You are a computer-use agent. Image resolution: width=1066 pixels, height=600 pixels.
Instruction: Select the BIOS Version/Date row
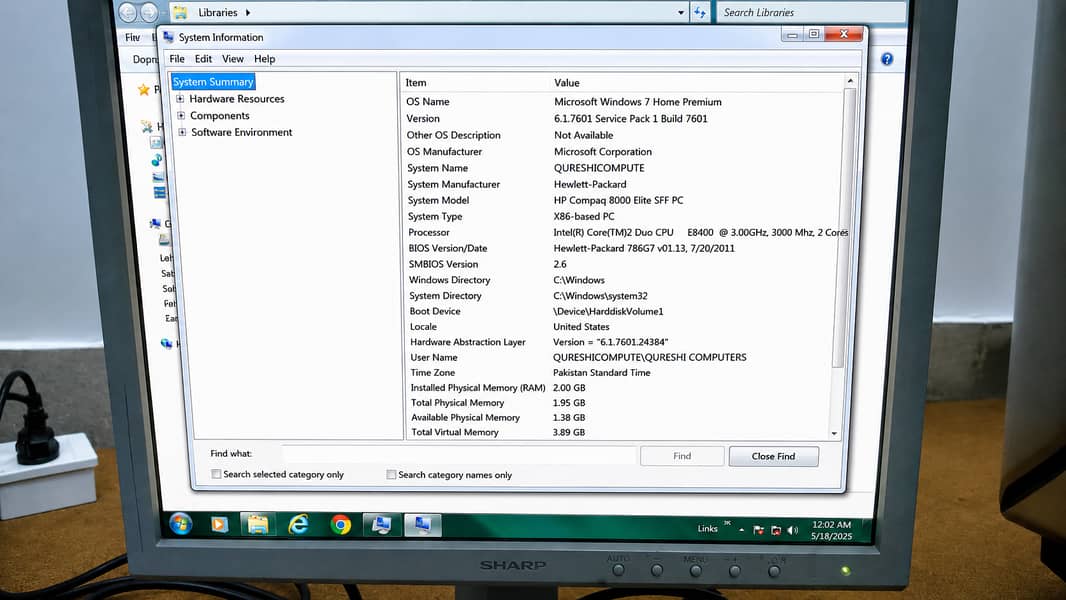[624, 248]
